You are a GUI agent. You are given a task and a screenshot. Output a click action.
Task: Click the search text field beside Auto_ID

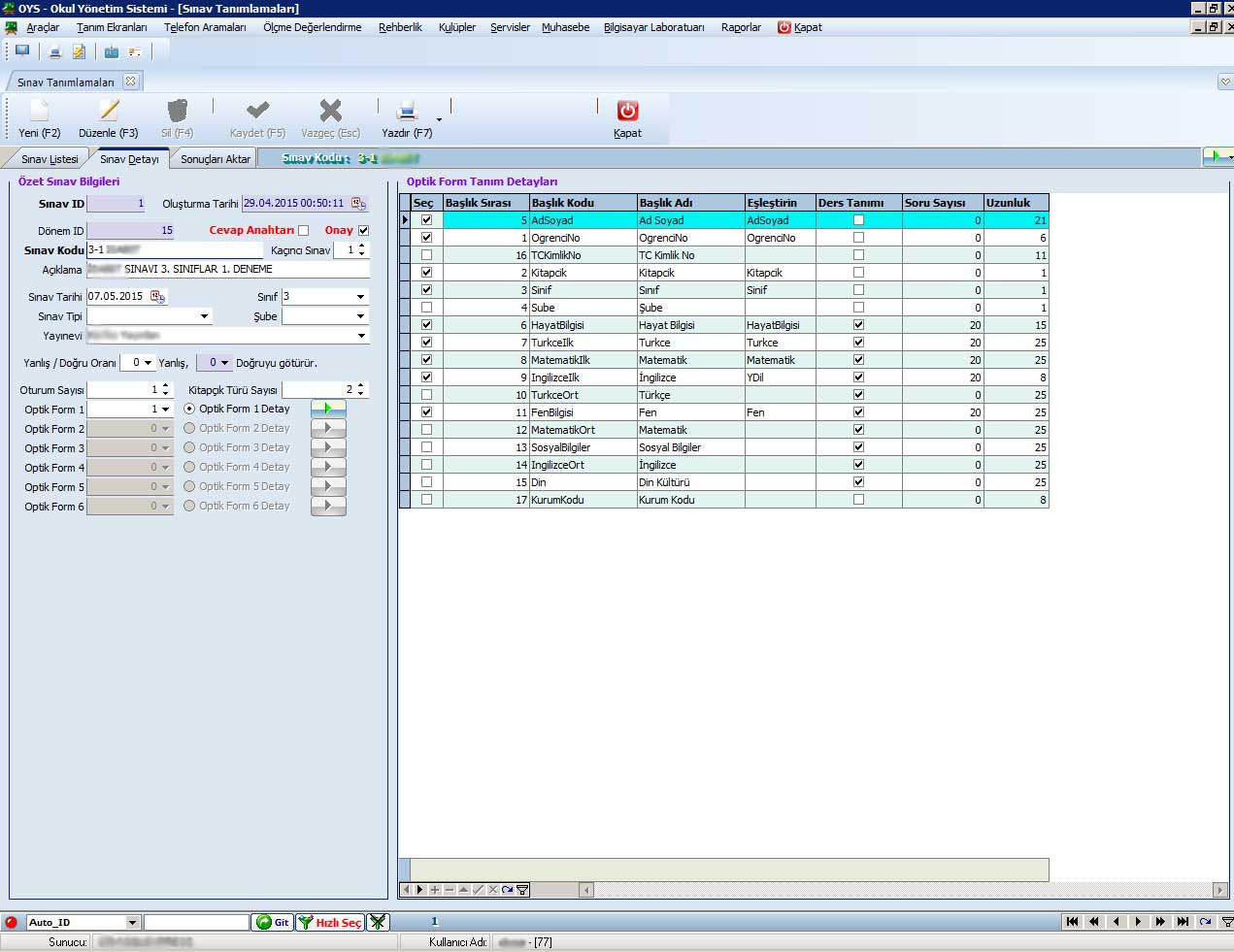pyautogui.click(x=196, y=922)
